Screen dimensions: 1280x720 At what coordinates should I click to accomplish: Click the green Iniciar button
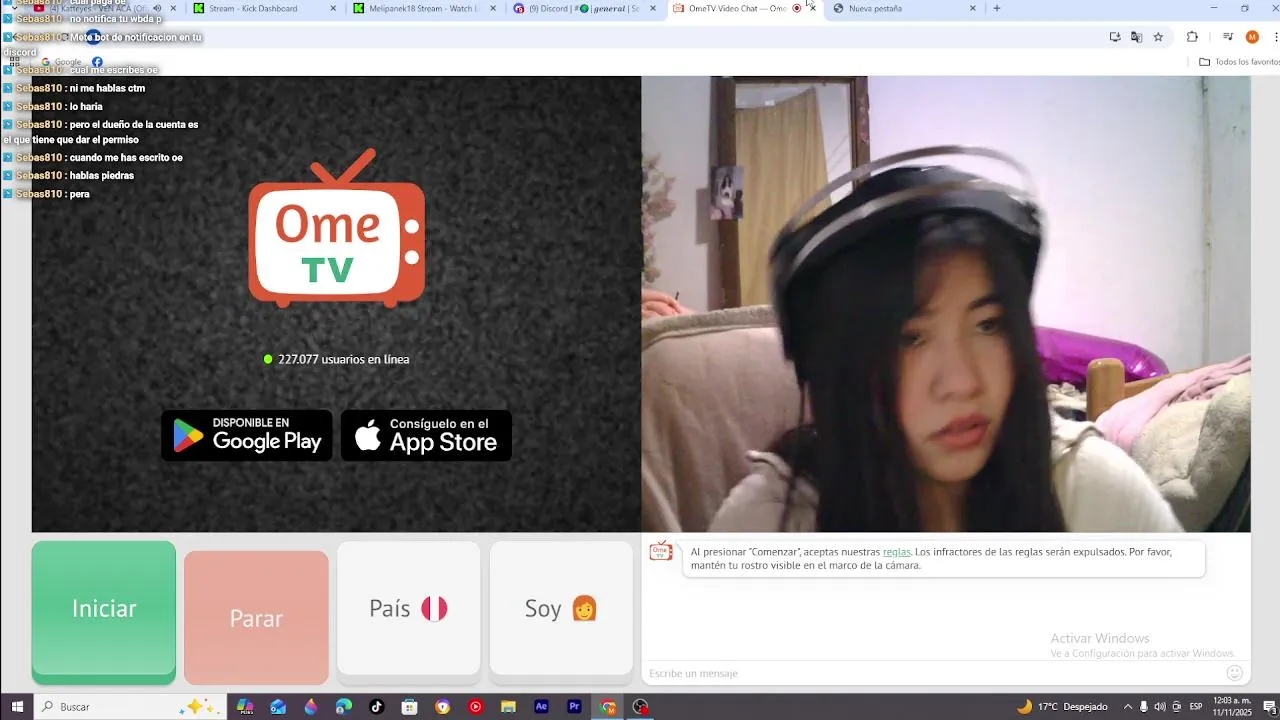click(x=104, y=612)
